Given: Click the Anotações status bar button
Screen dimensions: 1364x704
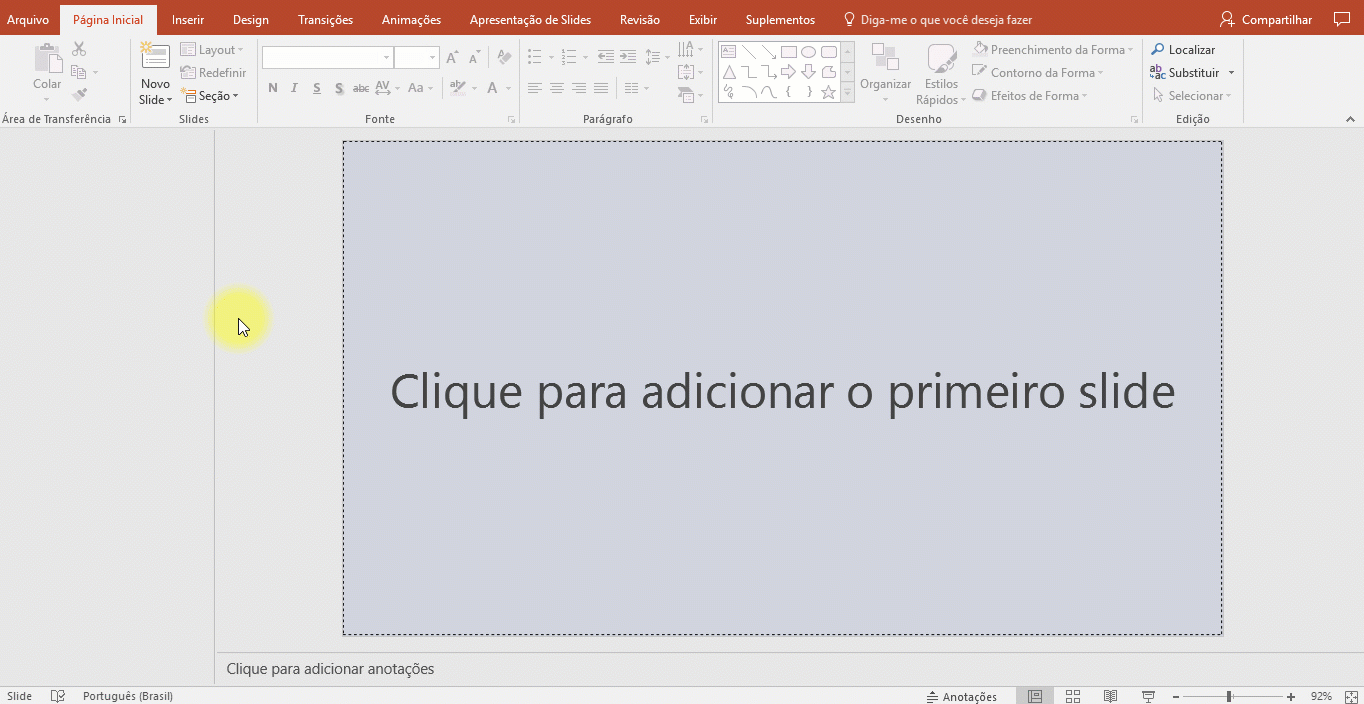Looking at the screenshot, I should tap(962, 696).
